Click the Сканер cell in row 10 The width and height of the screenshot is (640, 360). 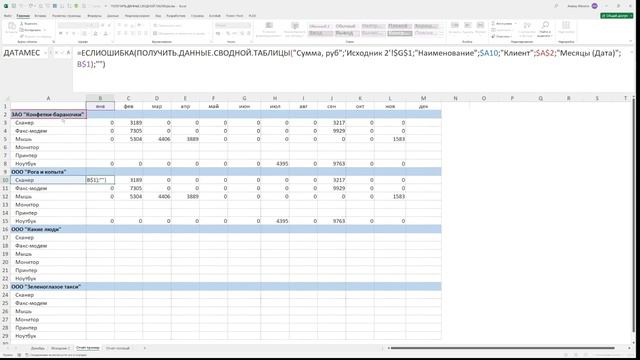pyautogui.click(x=48, y=180)
